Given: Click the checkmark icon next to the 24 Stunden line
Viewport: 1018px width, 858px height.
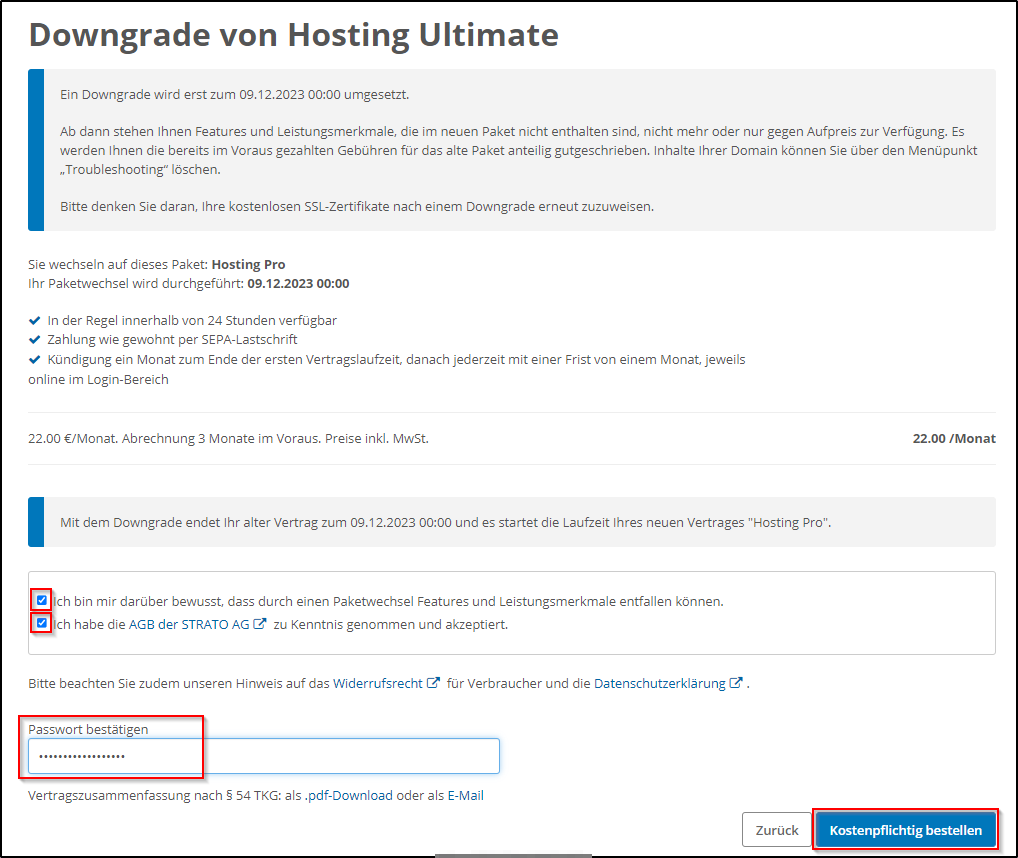Looking at the screenshot, I should [x=35, y=321].
